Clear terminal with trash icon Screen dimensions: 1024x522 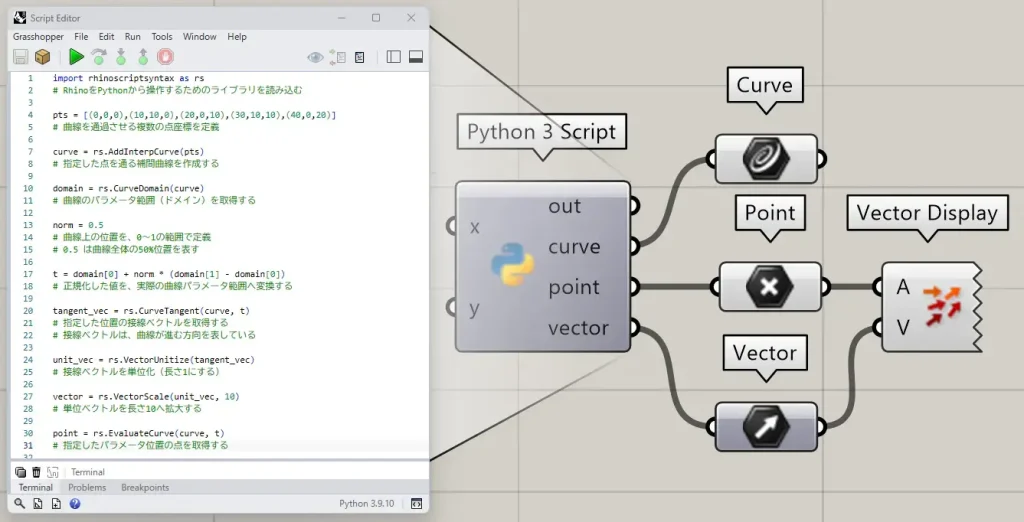pyautogui.click(x=37, y=472)
